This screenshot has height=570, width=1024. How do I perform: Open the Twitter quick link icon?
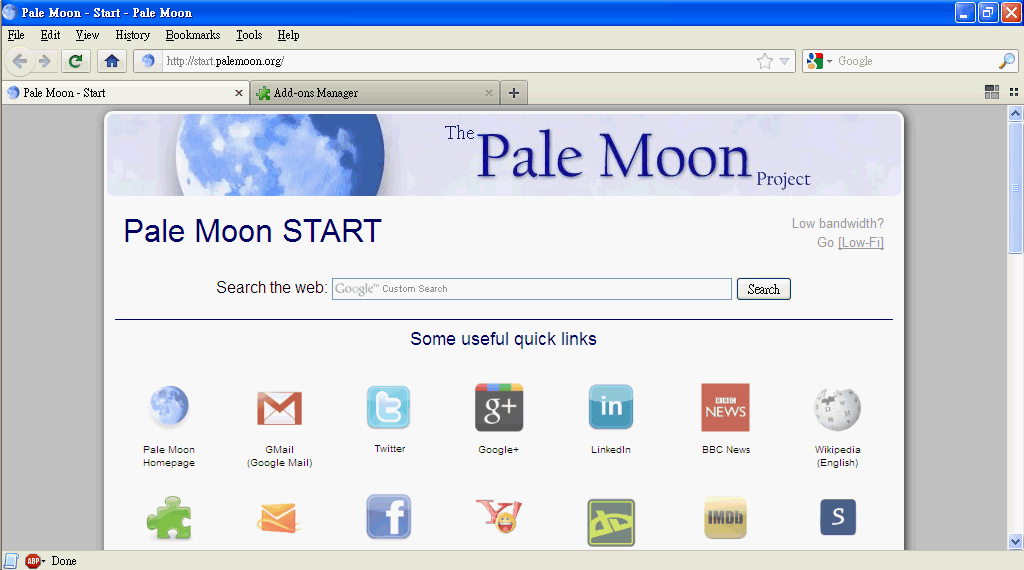[389, 407]
